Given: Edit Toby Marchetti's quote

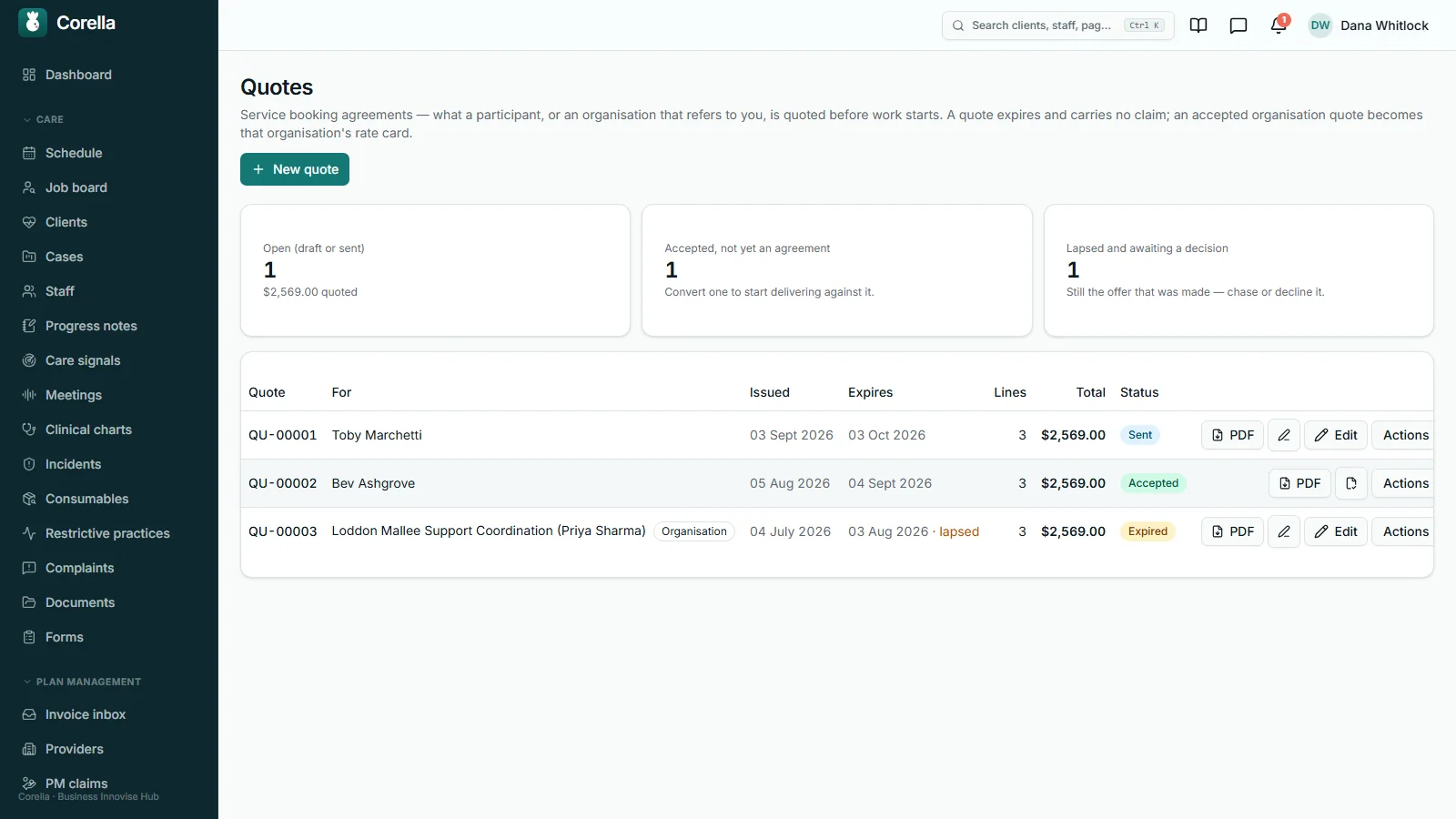Looking at the screenshot, I should 1336,435.
